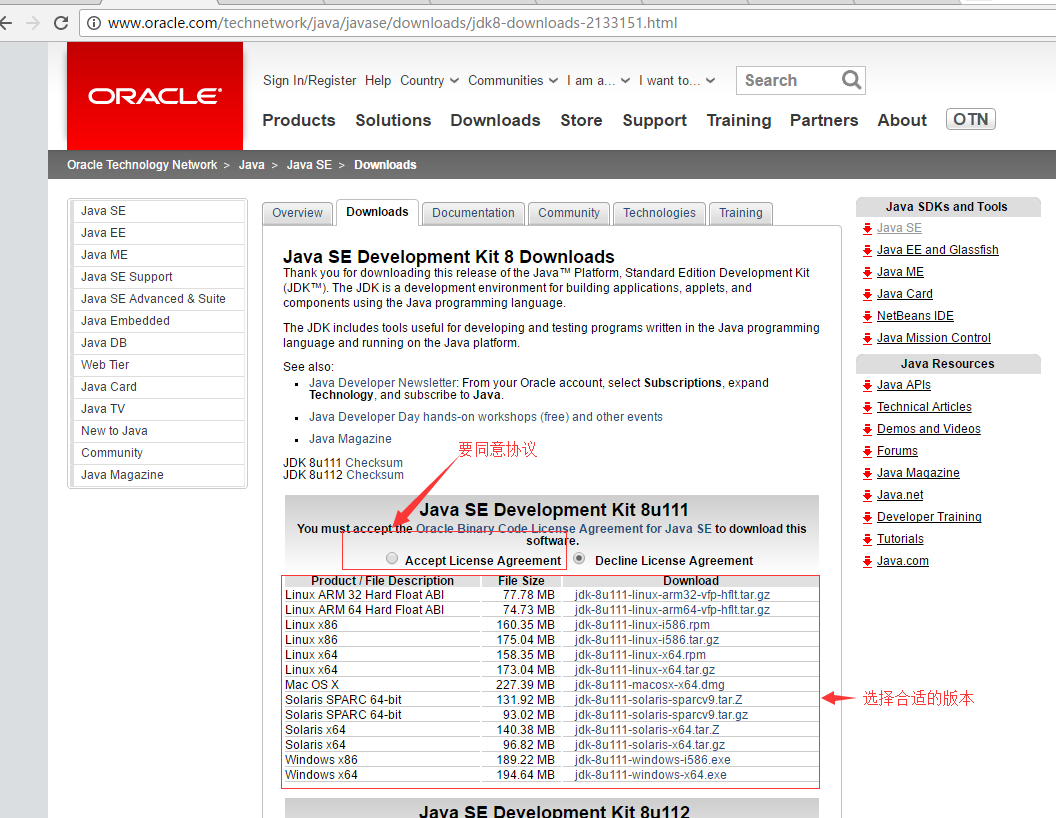Click download arrow icon beside Java EE and Glassfish
Image resolution: width=1056 pixels, height=818 pixels.
pos(867,250)
